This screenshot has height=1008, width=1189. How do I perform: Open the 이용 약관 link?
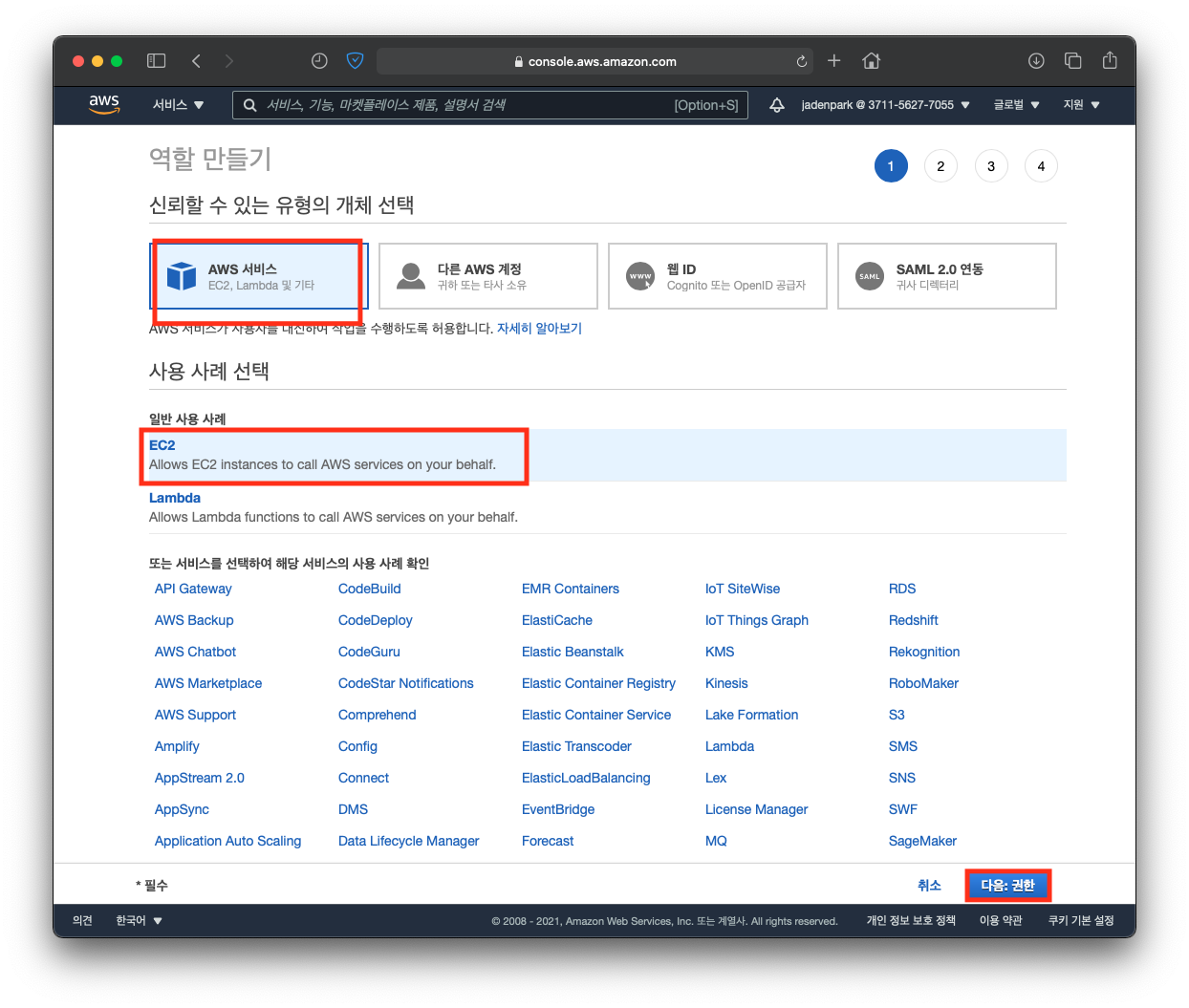tap(1001, 921)
